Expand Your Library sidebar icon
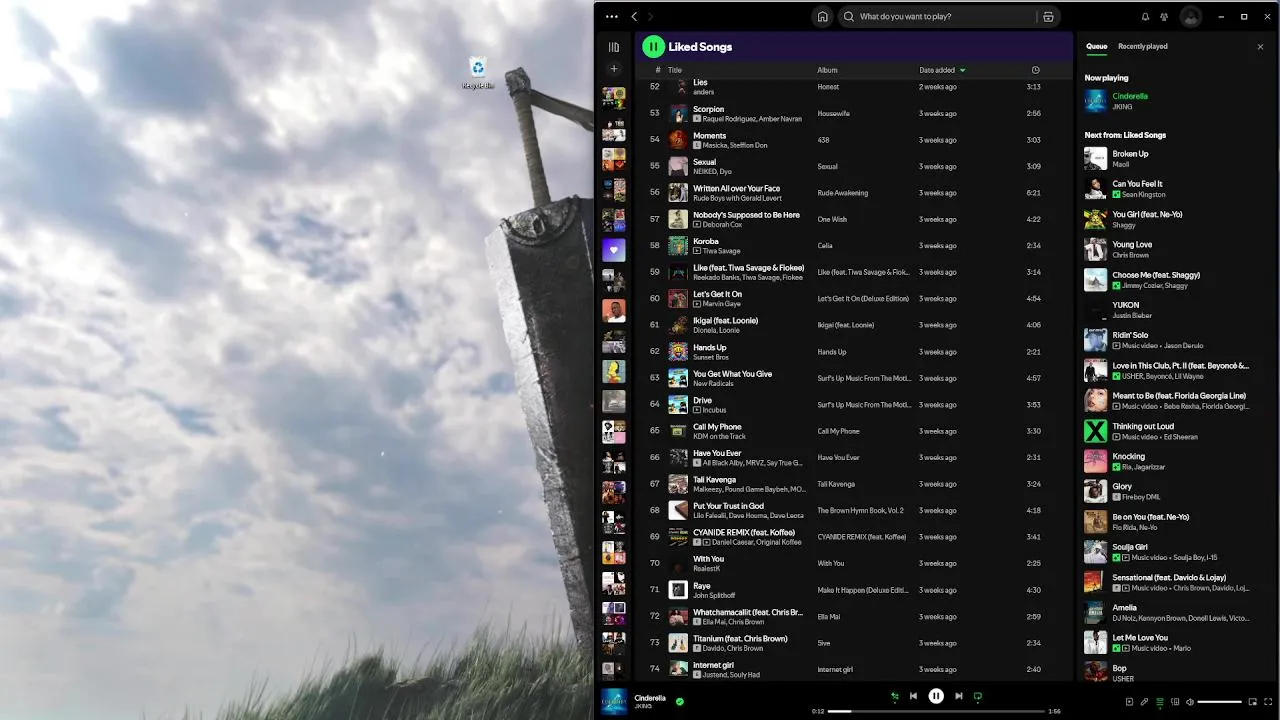 coord(614,47)
